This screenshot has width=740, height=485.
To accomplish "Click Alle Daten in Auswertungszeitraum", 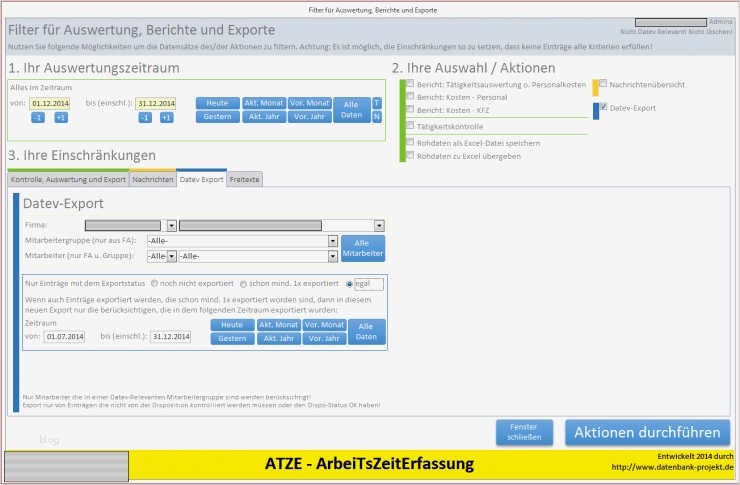I will tap(352, 109).
